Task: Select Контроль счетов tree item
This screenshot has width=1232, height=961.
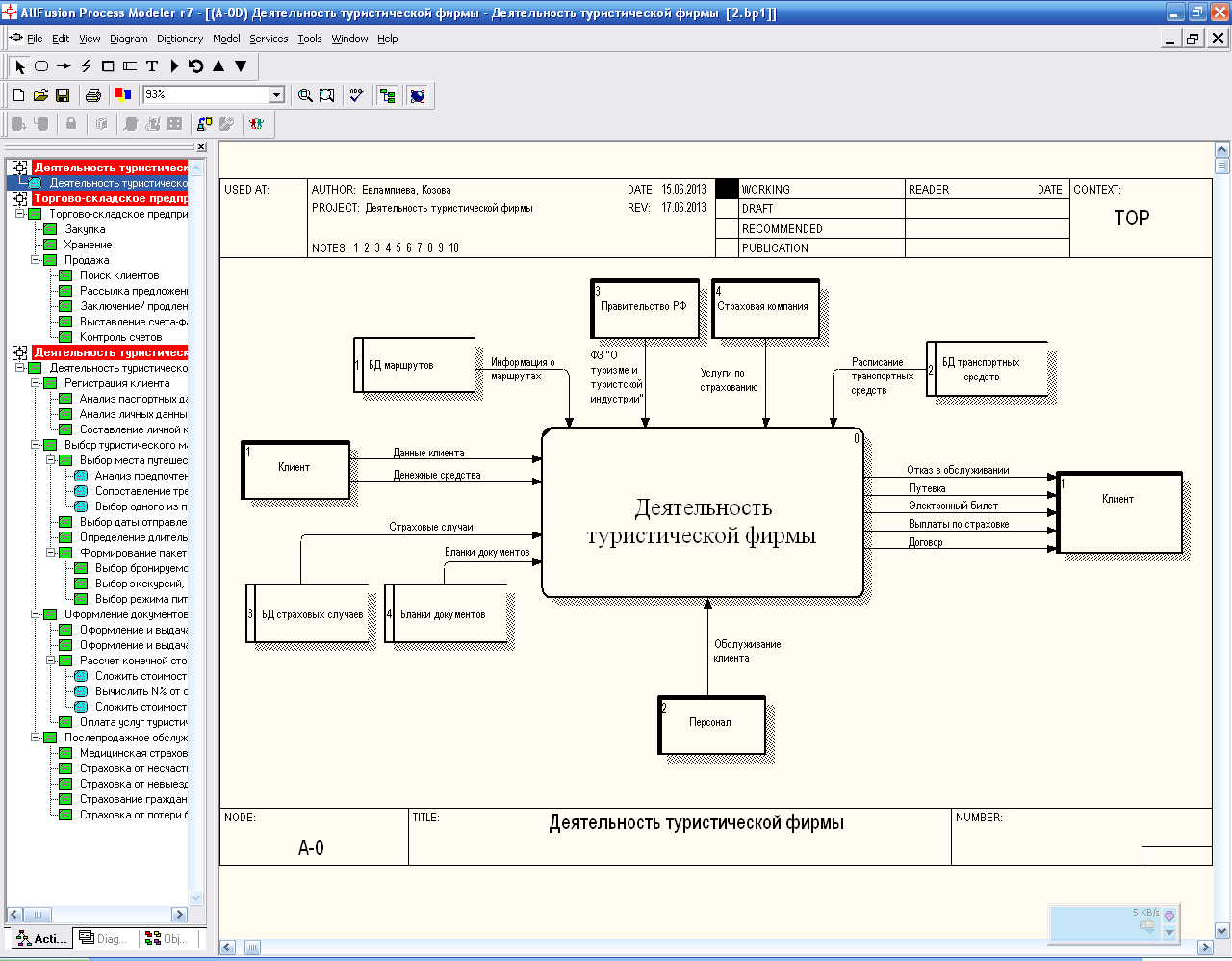Action: click(120, 337)
